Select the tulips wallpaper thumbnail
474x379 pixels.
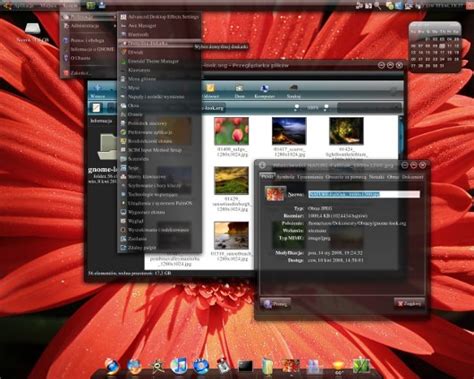(x=231, y=131)
